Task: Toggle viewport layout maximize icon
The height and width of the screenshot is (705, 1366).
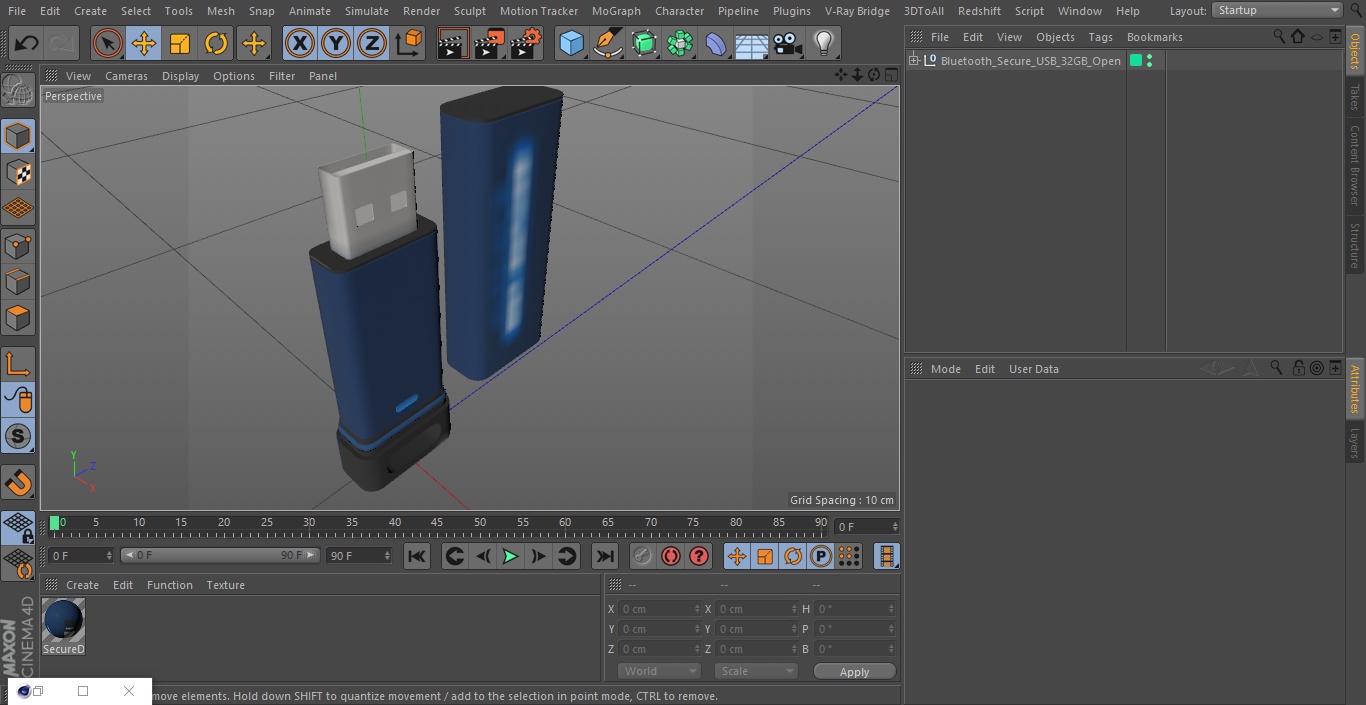Action: click(x=890, y=75)
